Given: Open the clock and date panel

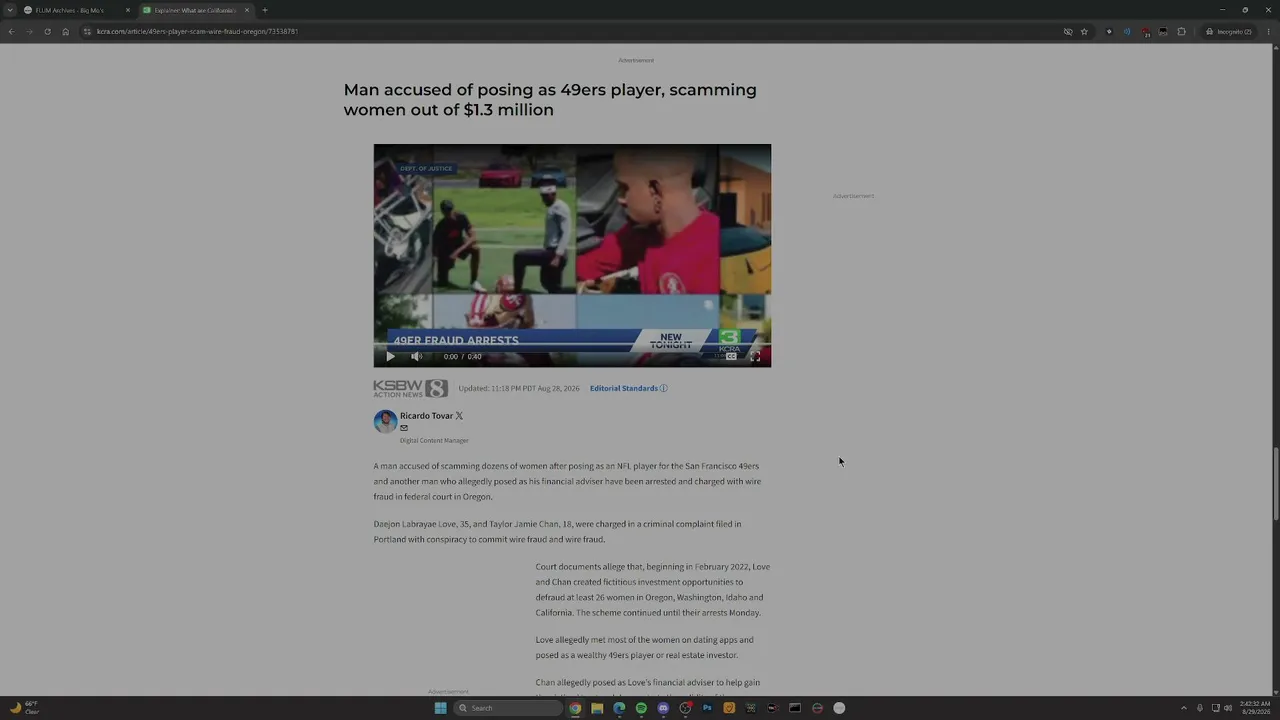Looking at the screenshot, I should pyautogui.click(x=1256, y=708).
